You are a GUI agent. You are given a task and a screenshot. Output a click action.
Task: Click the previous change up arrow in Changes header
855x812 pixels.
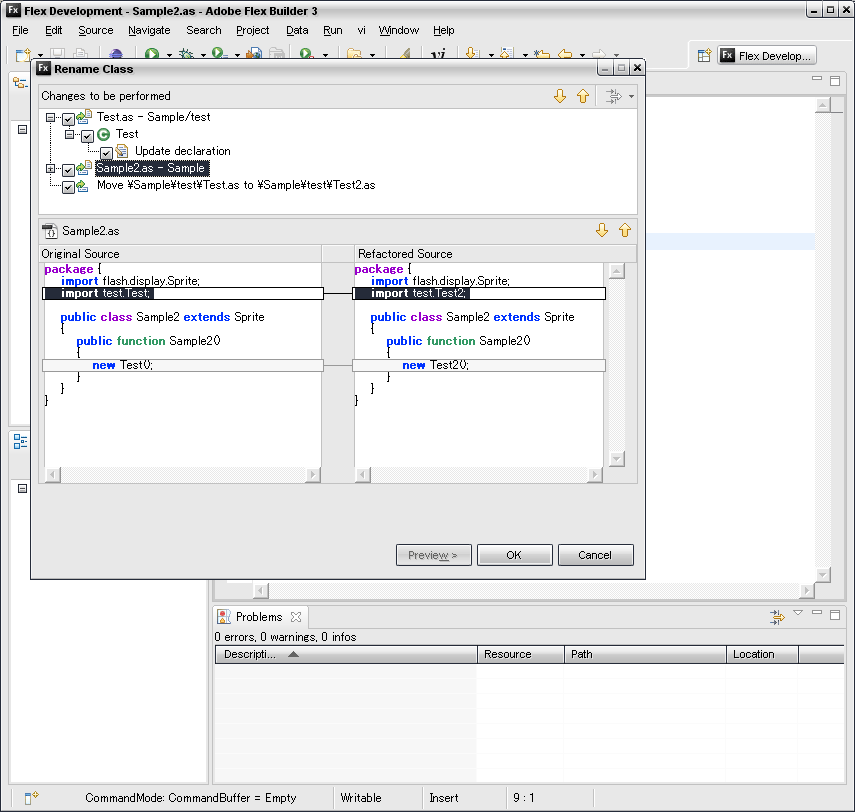pos(582,96)
